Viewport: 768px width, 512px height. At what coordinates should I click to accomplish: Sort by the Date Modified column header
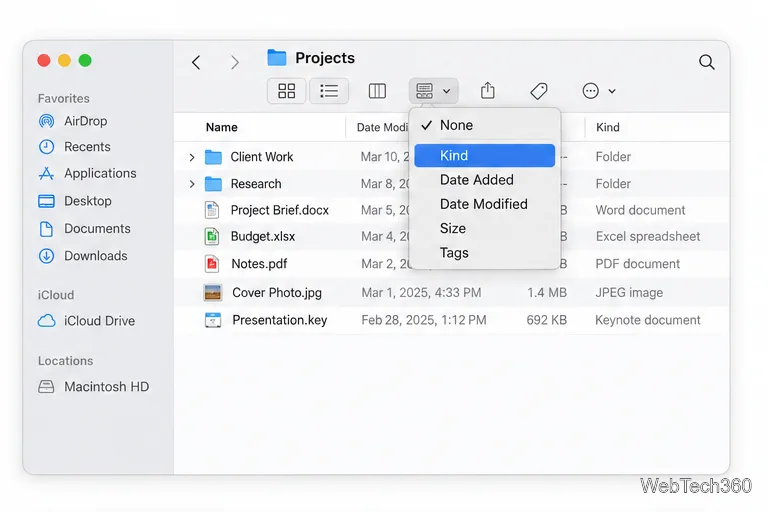click(x=382, y=127)
